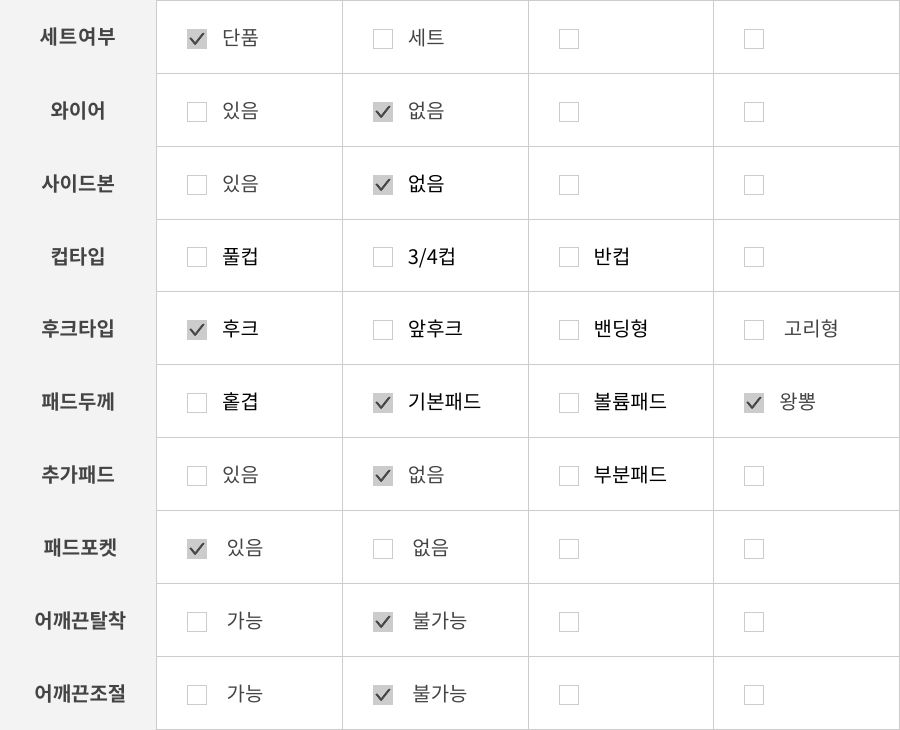The width and height of the screenshot is (900, 730).
Task: Tick 사이드본 있음 option
Action: [197, 185]
